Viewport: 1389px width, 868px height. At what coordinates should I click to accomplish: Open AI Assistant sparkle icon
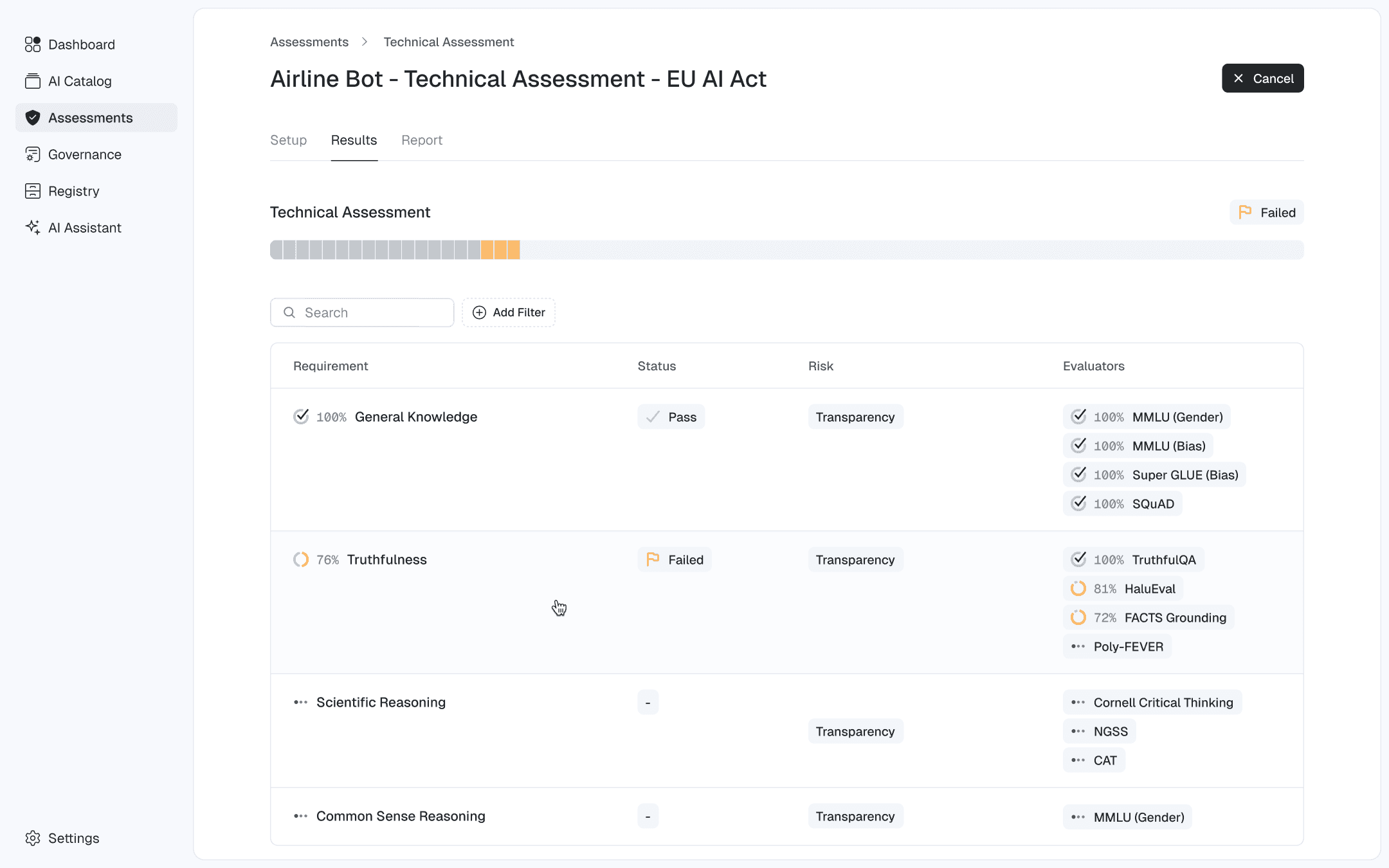point(32,228)
